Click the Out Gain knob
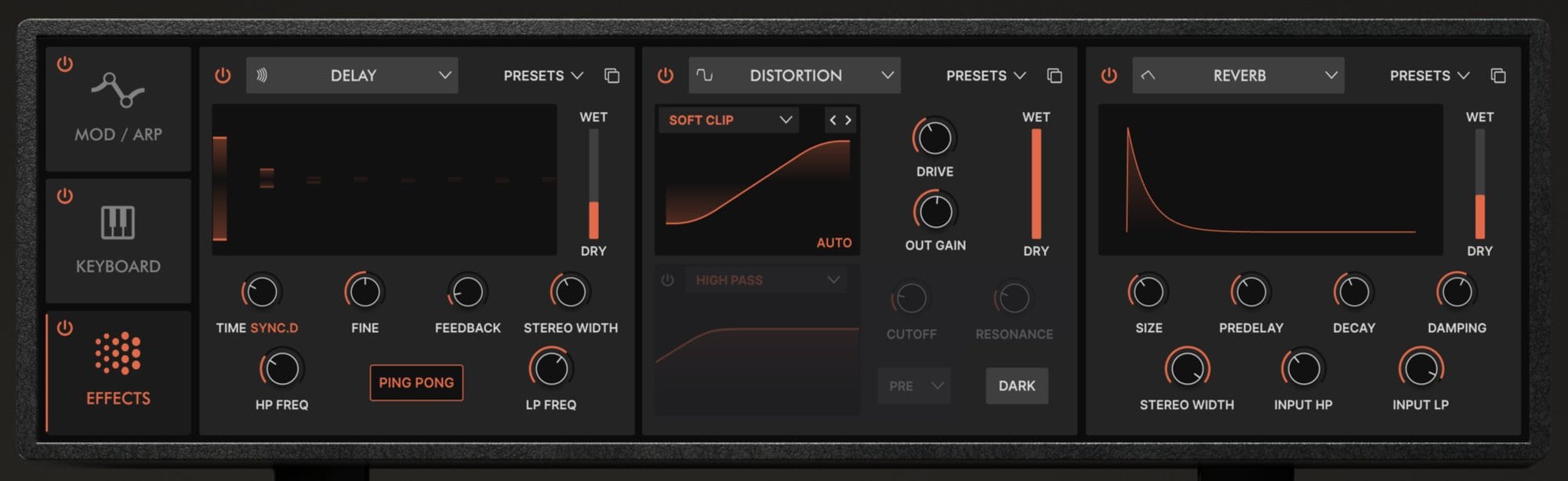1568x481 pixels. [x=935, y=212]
